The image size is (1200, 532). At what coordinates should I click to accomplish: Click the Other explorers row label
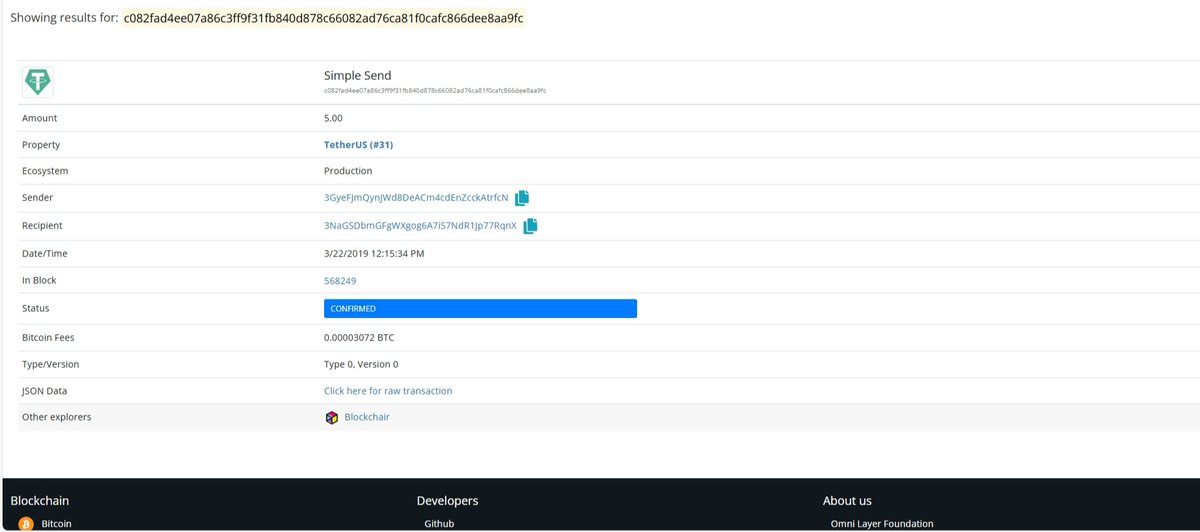point(56,417)
